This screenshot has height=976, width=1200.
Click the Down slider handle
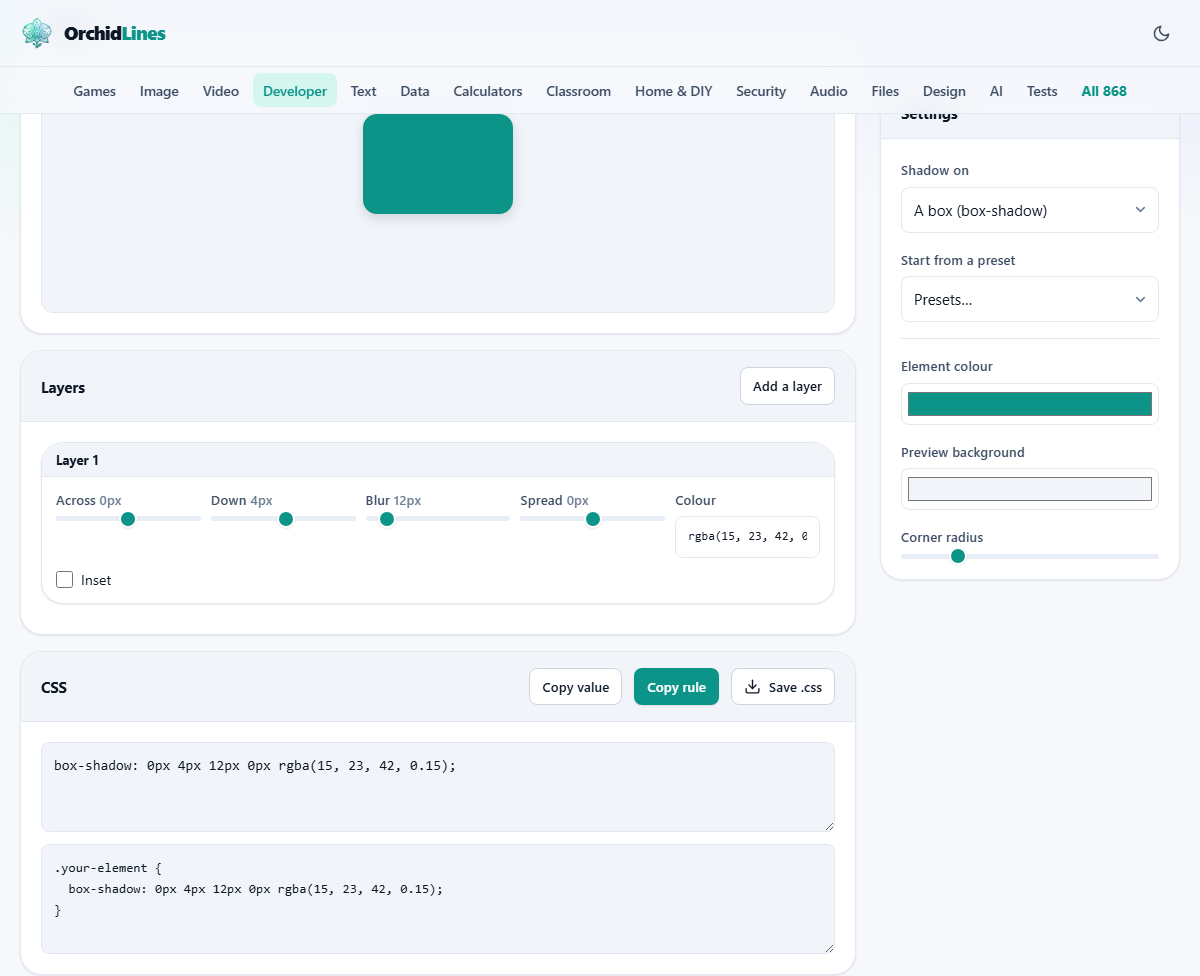pos(286,518)
